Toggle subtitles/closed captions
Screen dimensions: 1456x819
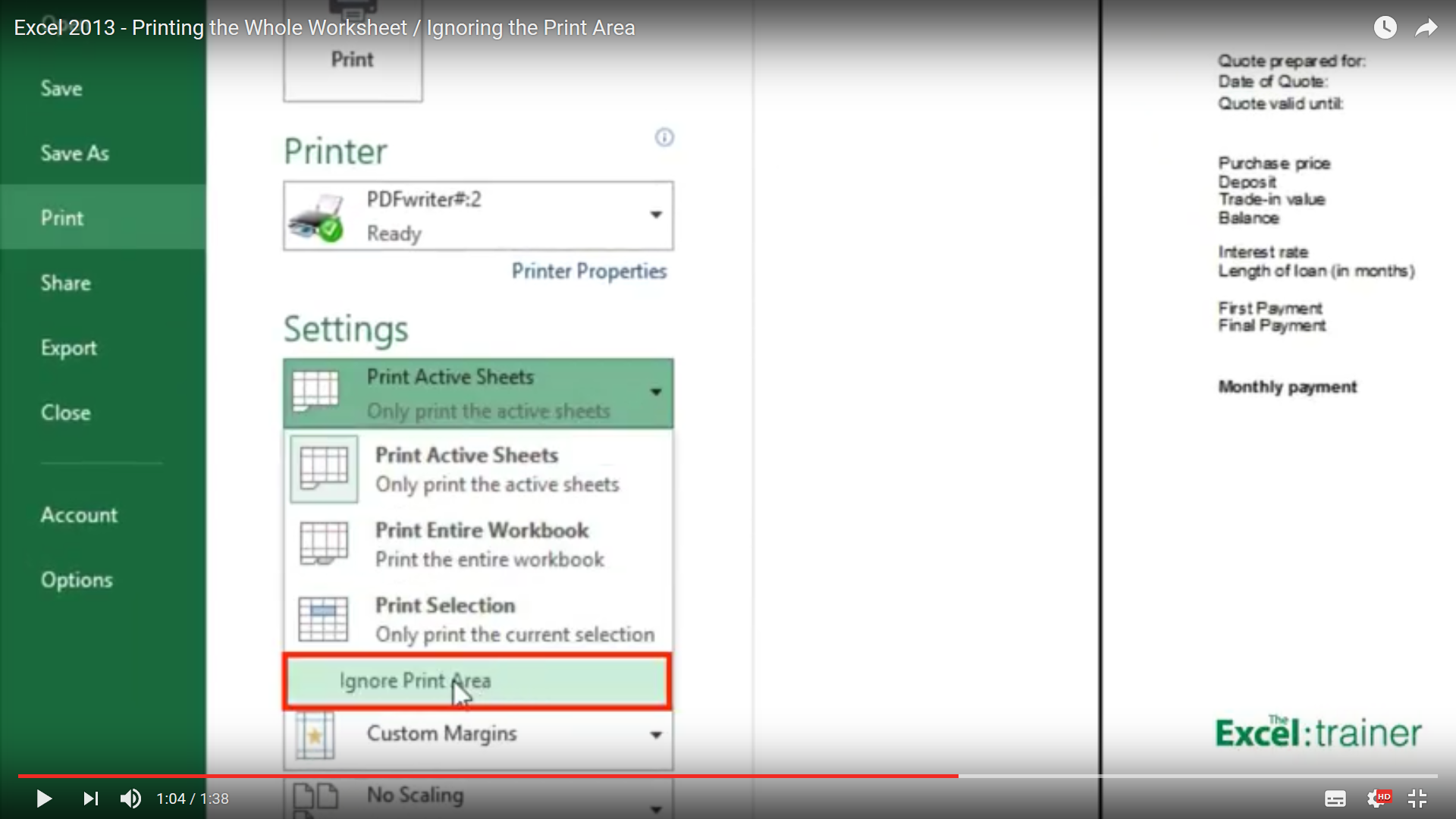tap(1335, 799)
